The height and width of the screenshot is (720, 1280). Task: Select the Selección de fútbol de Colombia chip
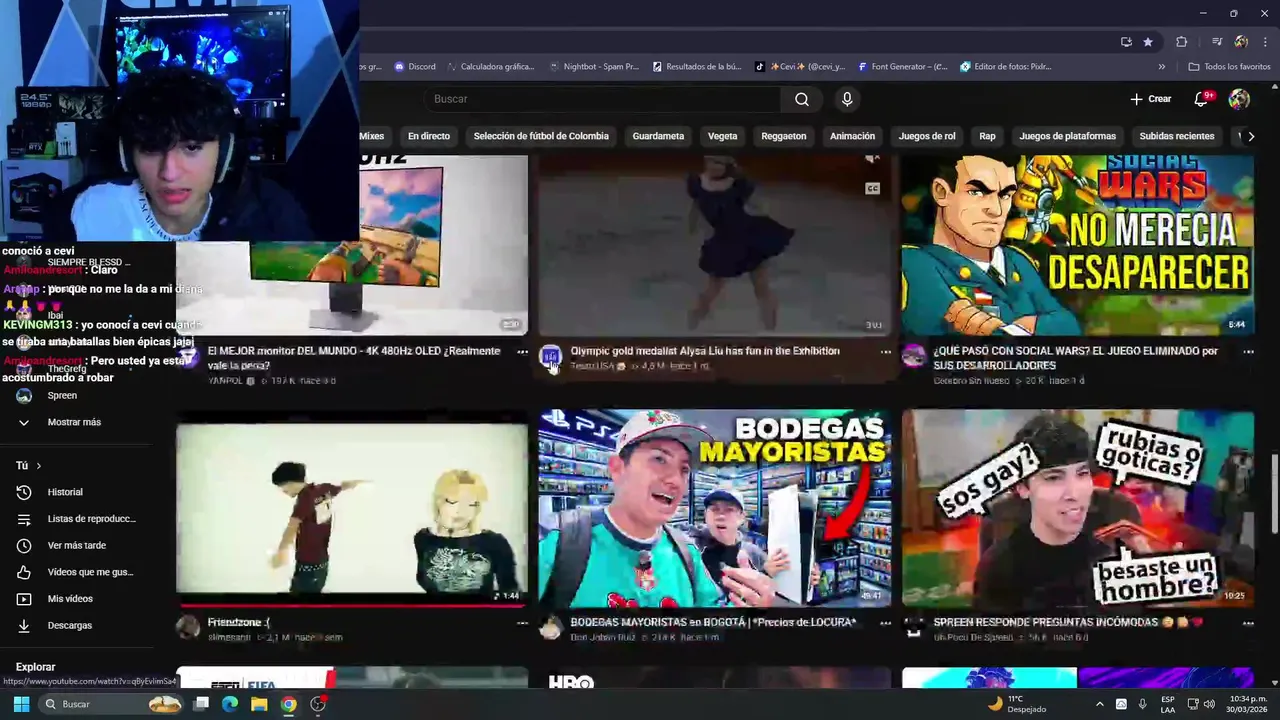click(x=541, y=136)
